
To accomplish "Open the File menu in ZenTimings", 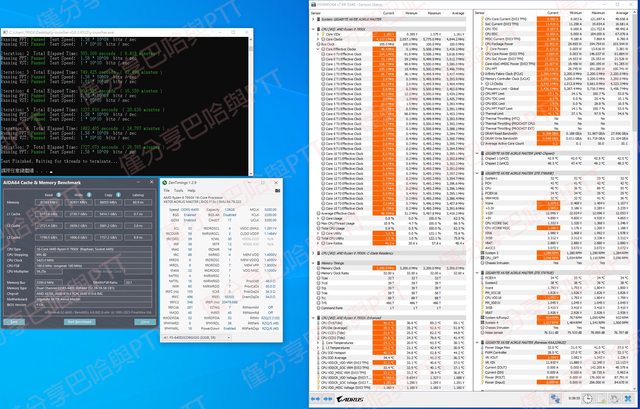I will pyautogui.click(x=166, y=192).
